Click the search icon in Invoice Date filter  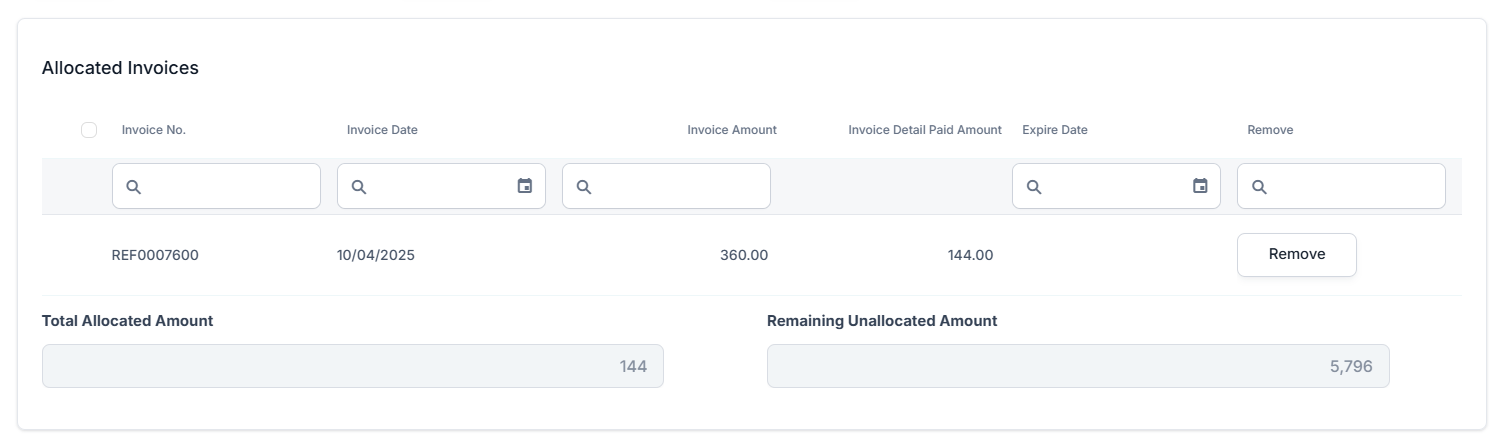[x=359, y=187]
